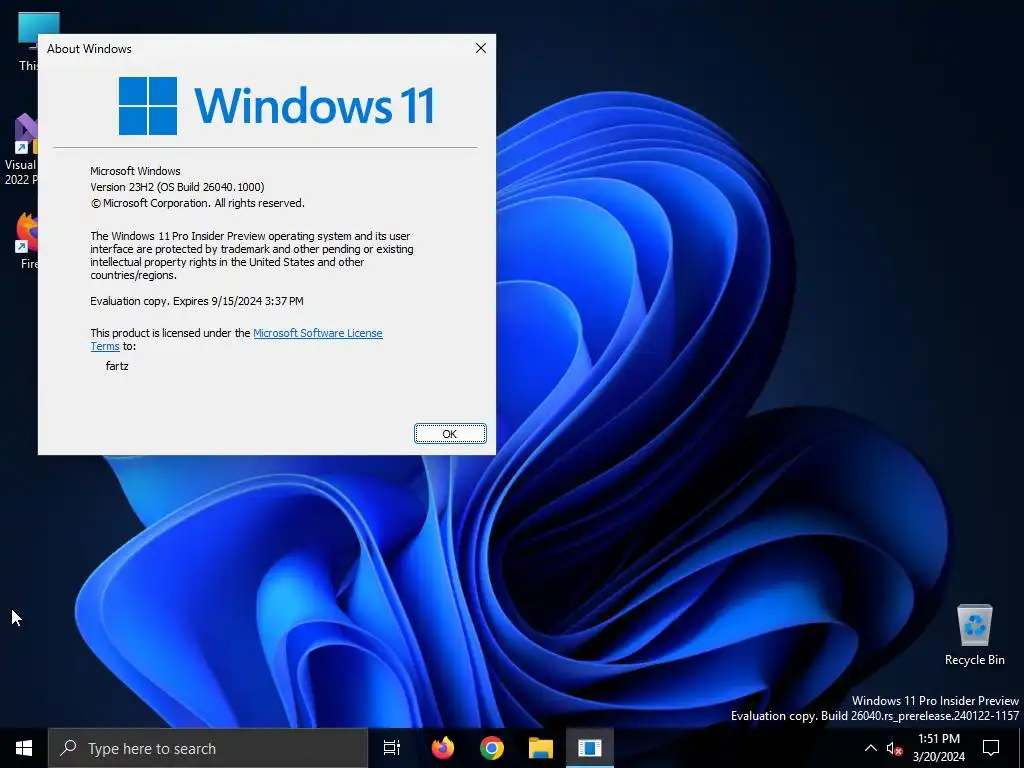Click the 'Microsoft Windows' text line

click(x=135, y=171)
